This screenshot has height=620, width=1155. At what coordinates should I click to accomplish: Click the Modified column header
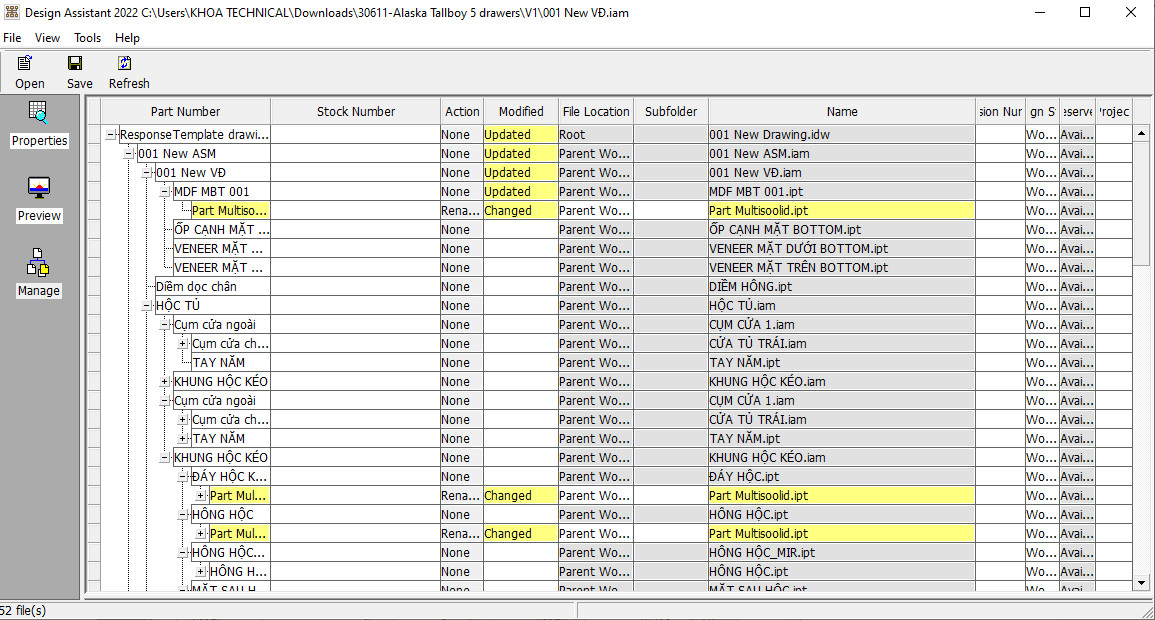(x=521, y=112)
